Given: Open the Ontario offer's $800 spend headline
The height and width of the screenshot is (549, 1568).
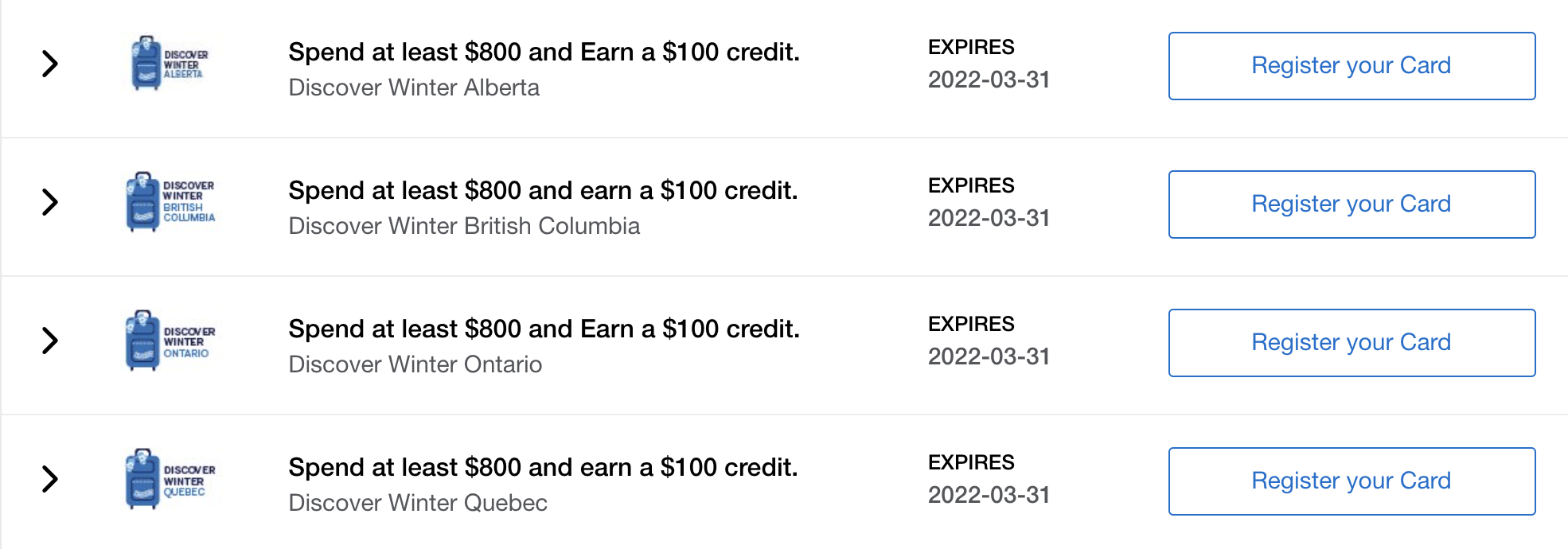Looking at the screenshot, I should [544, 329].
